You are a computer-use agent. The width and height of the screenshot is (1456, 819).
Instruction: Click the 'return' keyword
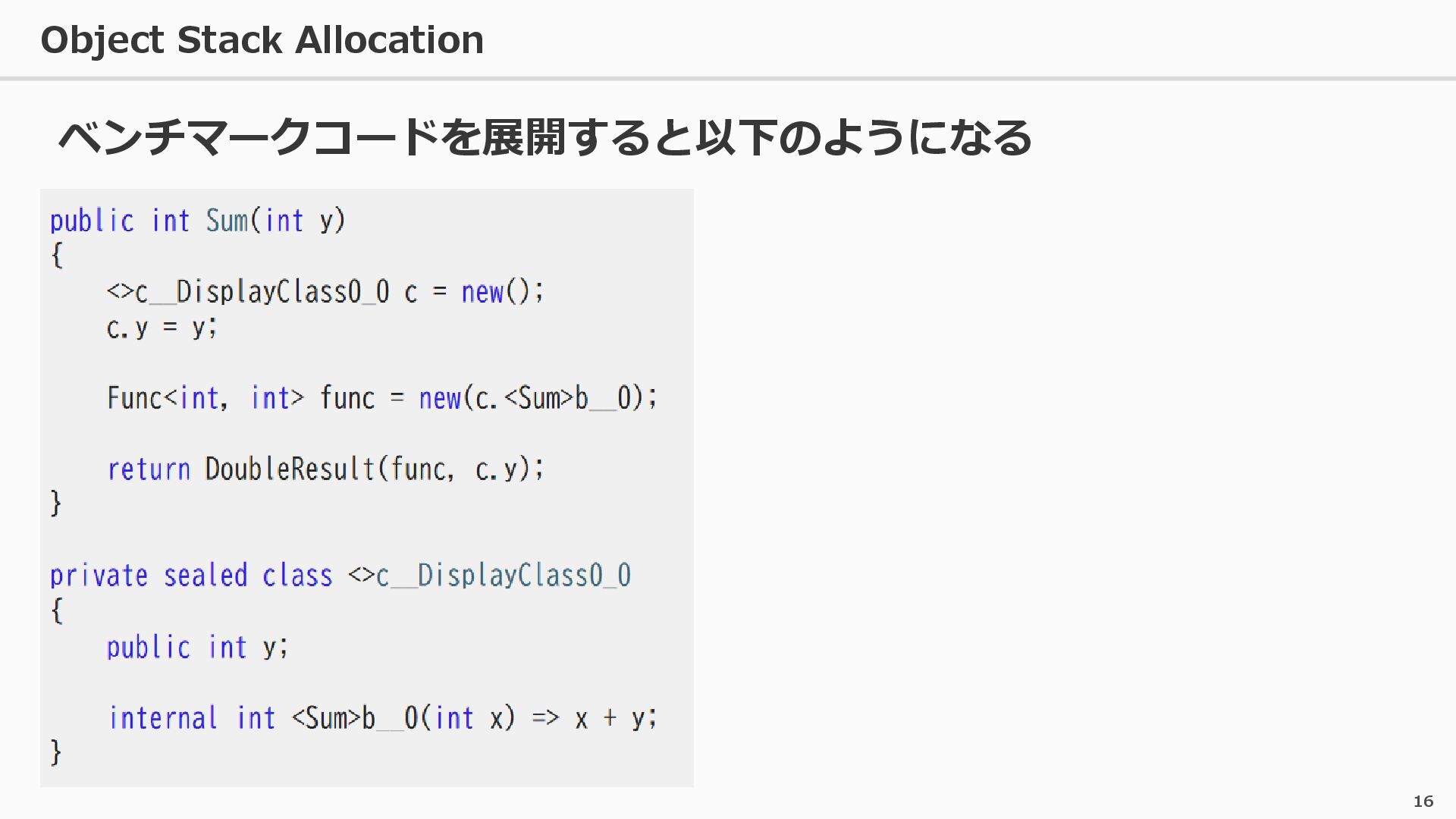point(148,469)
